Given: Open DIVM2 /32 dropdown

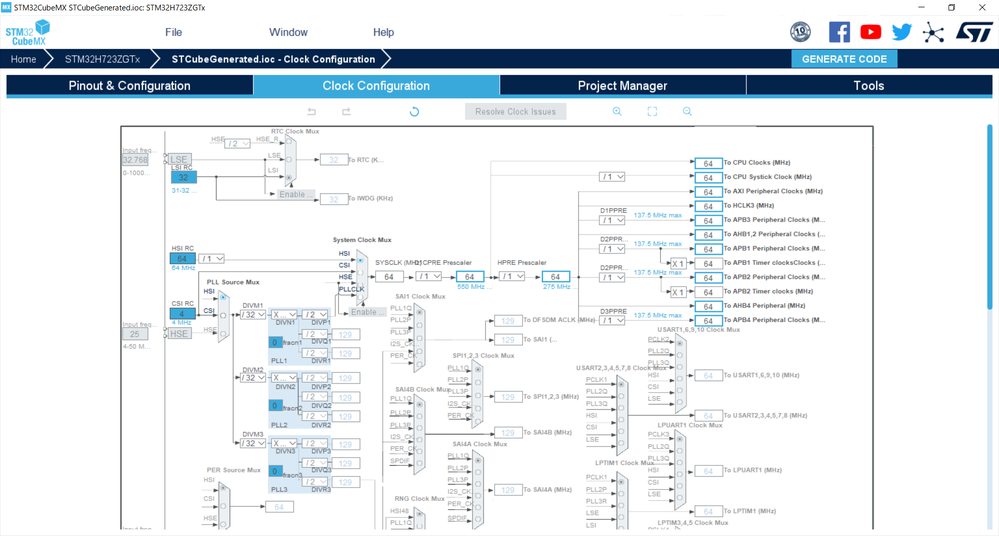Looking at the screenshot, I should coord(252,378).
